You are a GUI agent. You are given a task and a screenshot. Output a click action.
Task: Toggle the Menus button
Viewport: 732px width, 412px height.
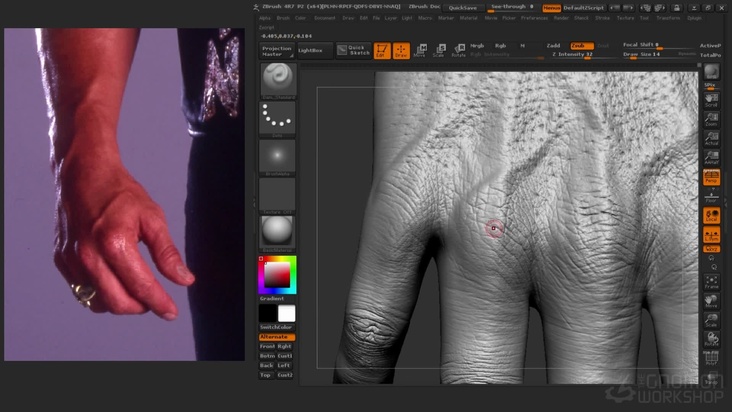[x=551, y=8]
